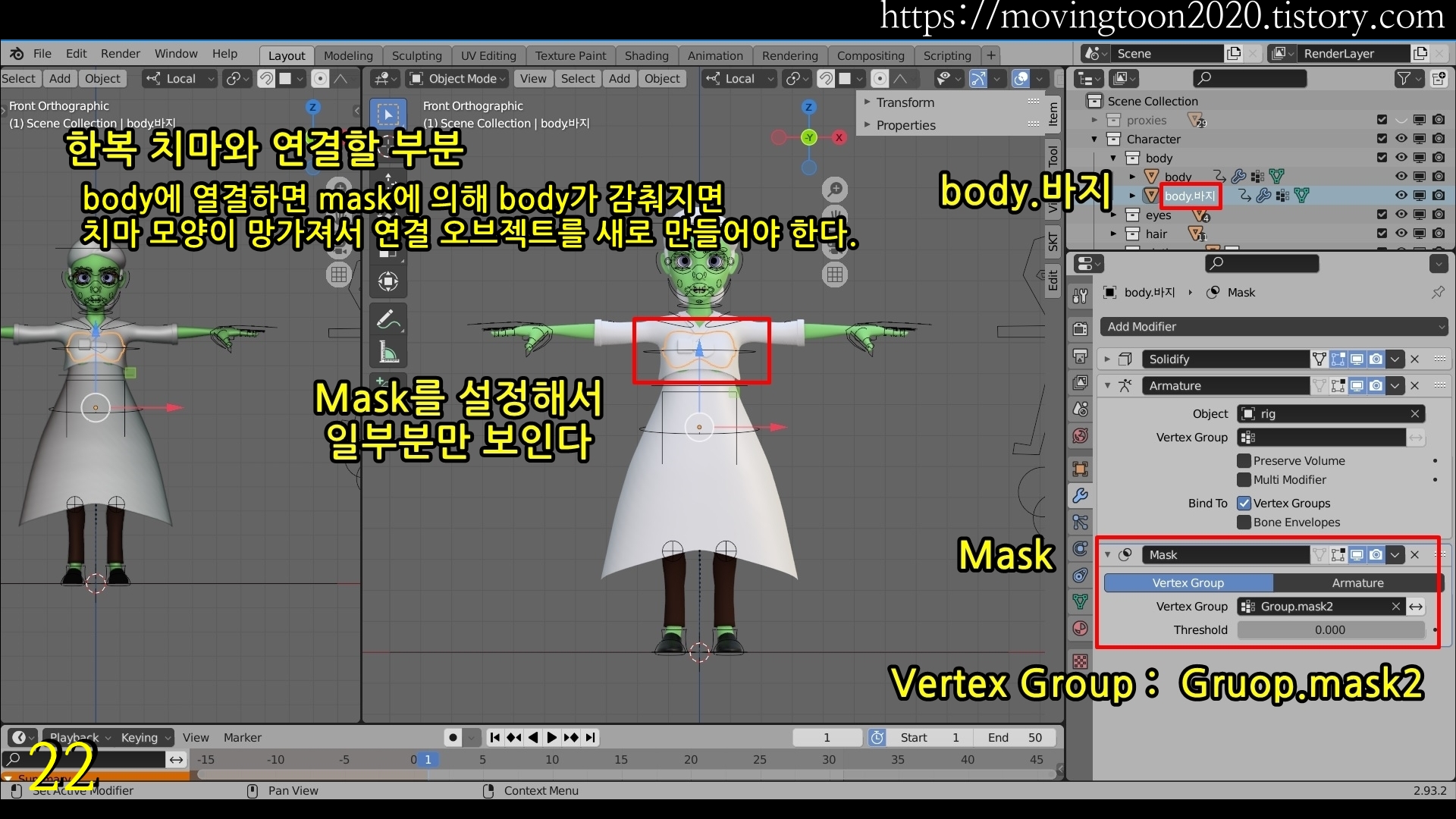Screen dimensions: 1456x819
Task: Open the Output properties tab
Action: point(1081,356)
